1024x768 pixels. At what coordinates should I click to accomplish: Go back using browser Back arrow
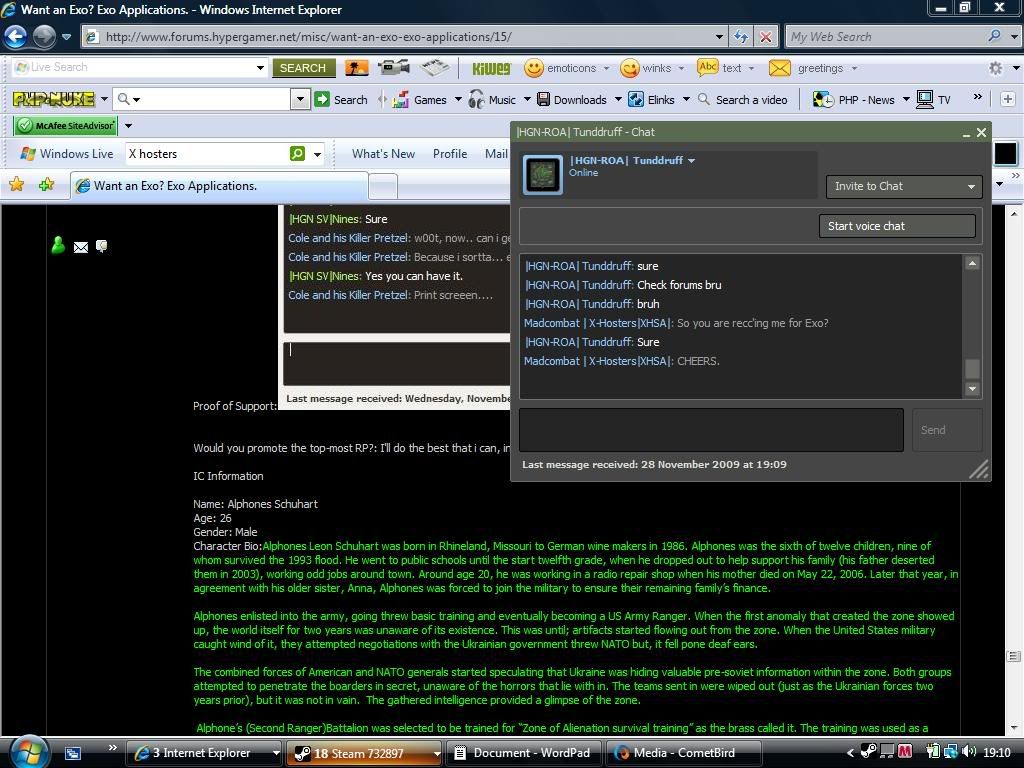(x=16, y=37)
